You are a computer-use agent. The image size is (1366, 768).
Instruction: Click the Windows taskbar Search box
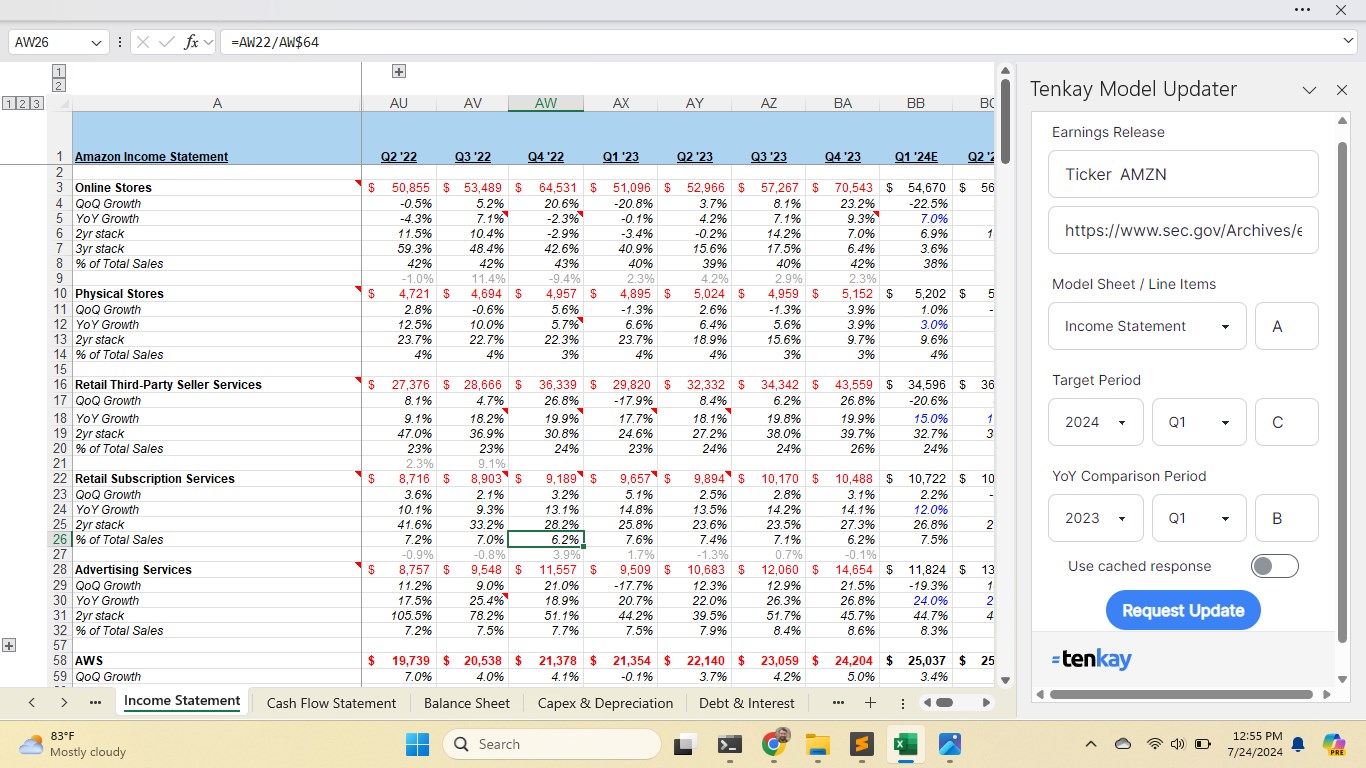coord(551,744)
